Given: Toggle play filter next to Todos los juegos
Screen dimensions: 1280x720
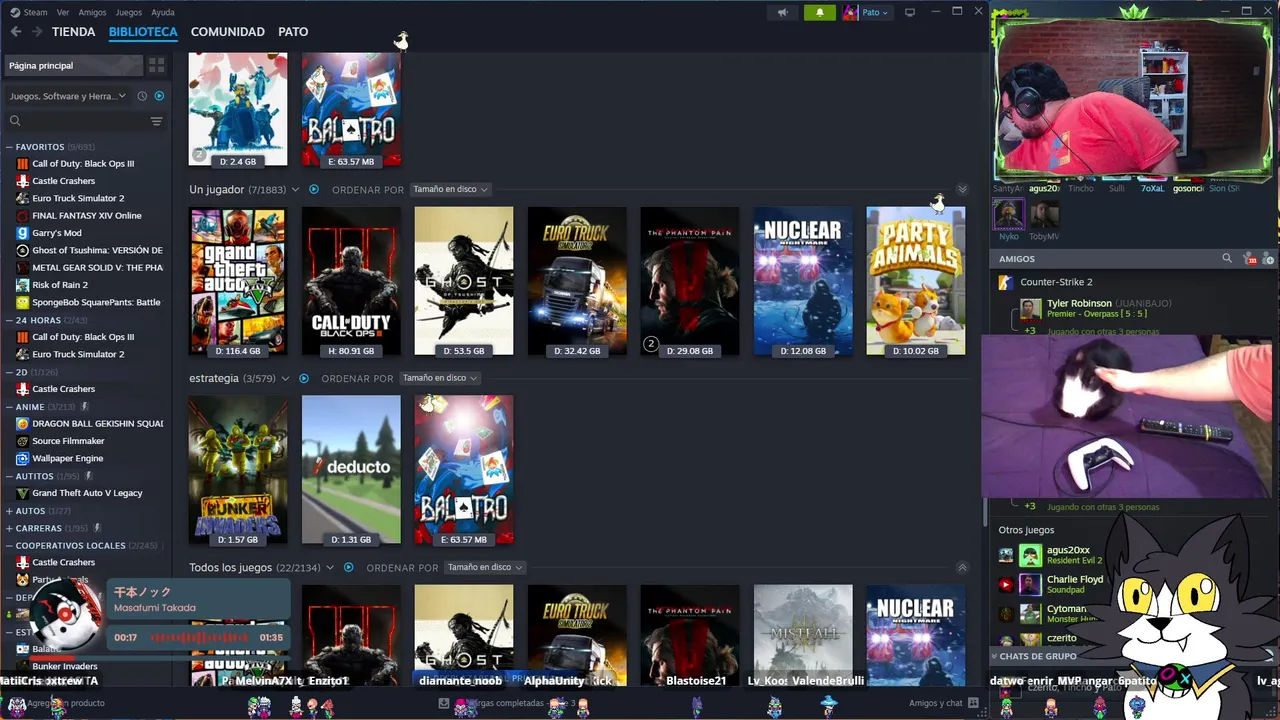Looking at the screenshot, I should [348, 567].
